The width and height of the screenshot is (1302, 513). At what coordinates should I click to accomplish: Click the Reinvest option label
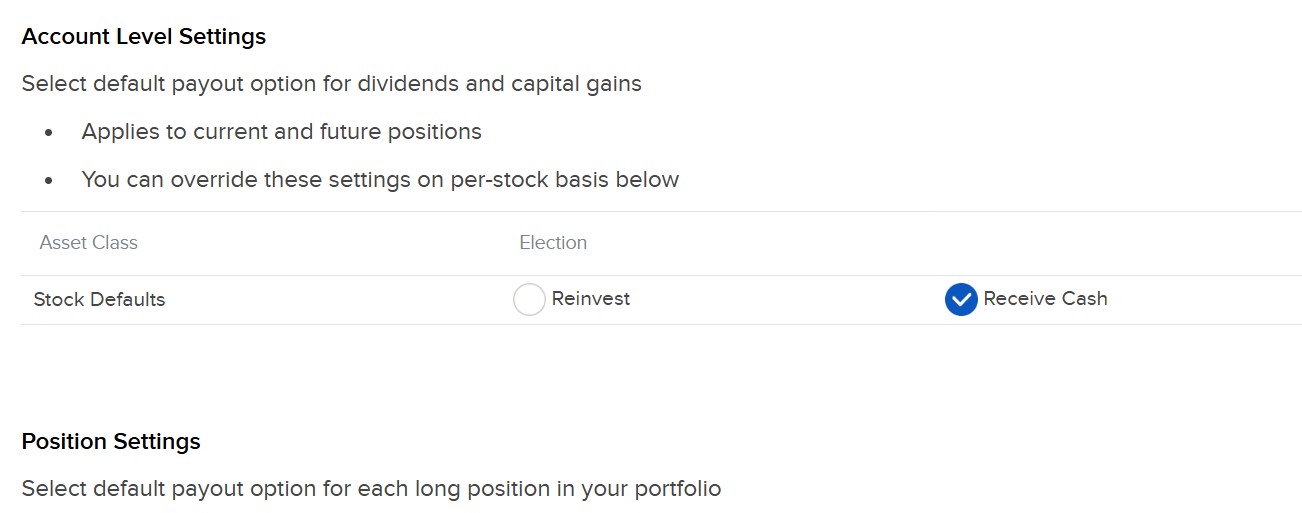point(590,299)
